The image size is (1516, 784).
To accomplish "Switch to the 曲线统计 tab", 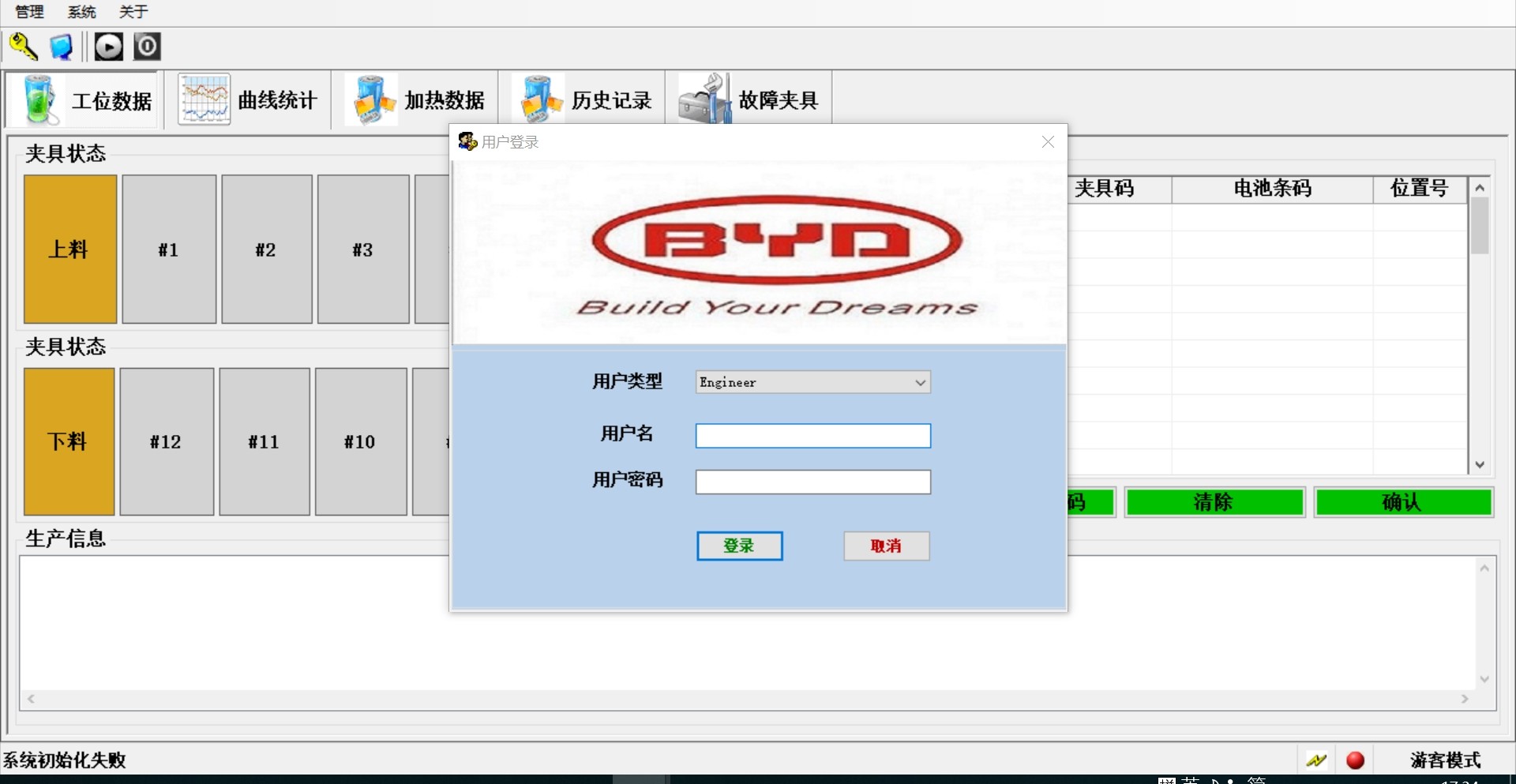I will pyautogui.click(x=248, y=99).
